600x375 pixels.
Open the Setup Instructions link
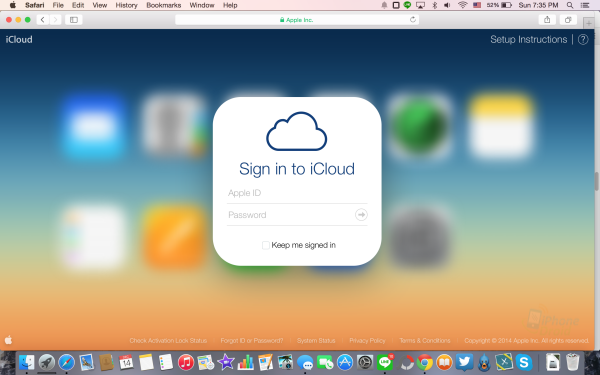528,39
